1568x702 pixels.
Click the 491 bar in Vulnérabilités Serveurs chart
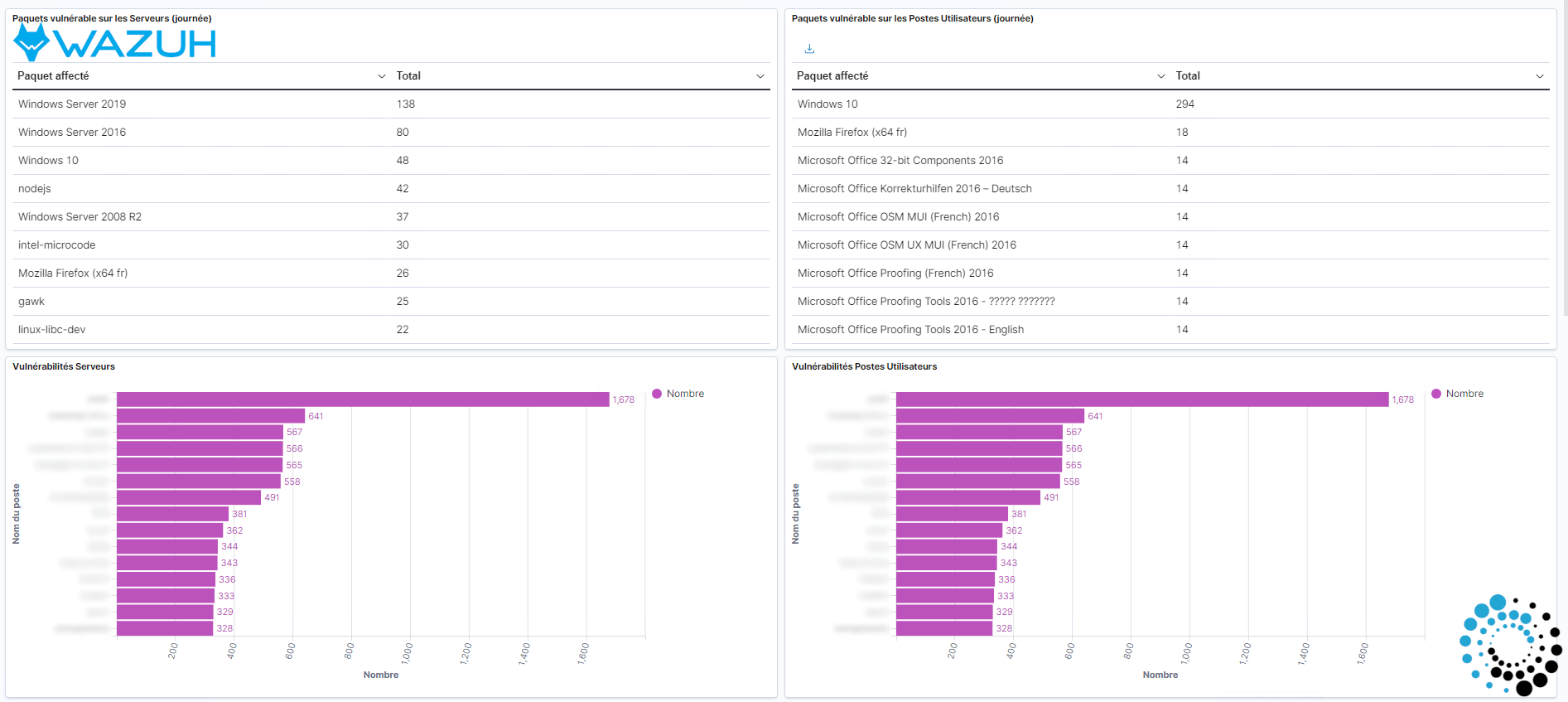pos(189,497)
